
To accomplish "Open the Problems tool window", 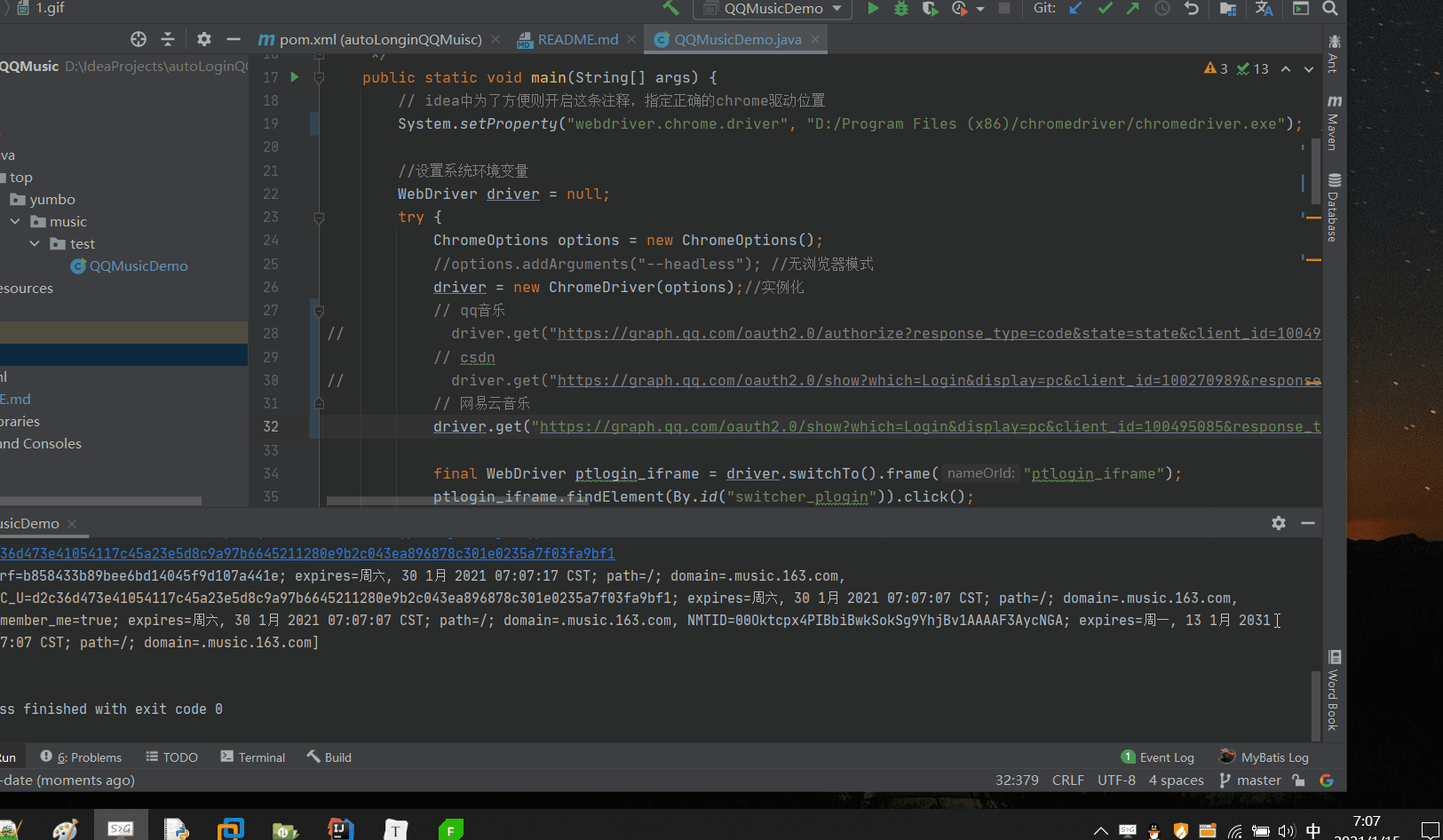I will tap(81, 757).
